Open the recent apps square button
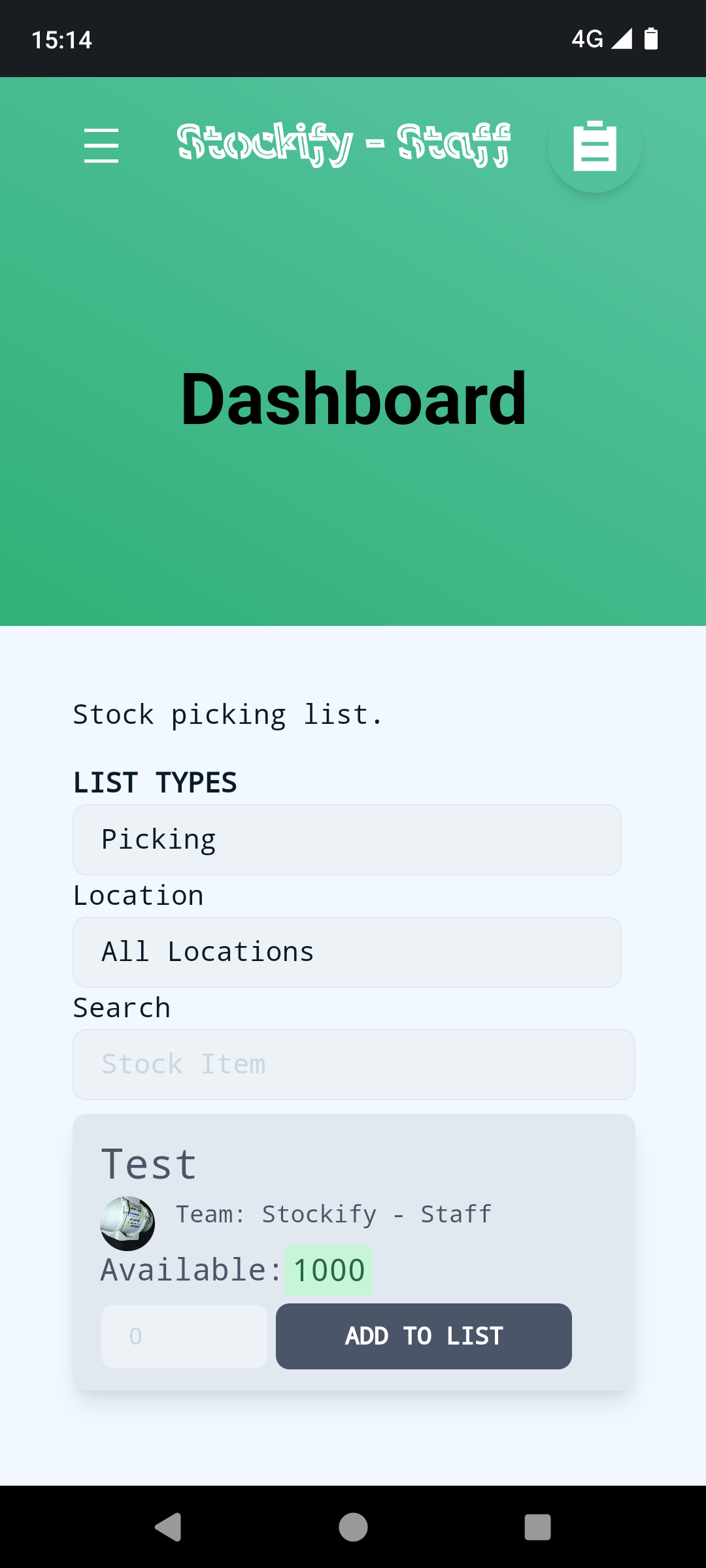 click(537, 1527)
